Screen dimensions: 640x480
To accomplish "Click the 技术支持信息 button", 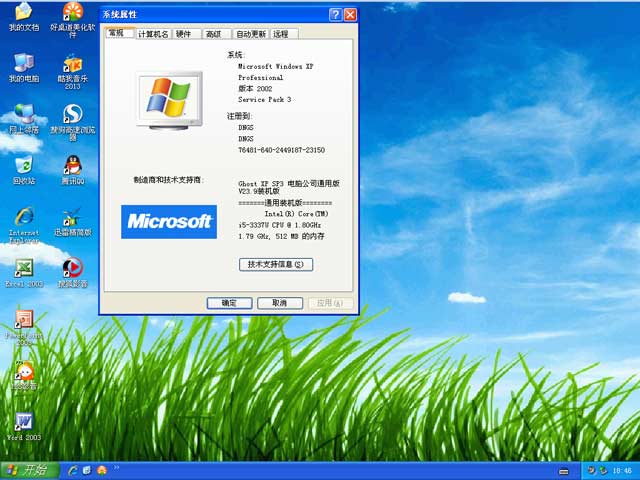I will coord(276,264).
